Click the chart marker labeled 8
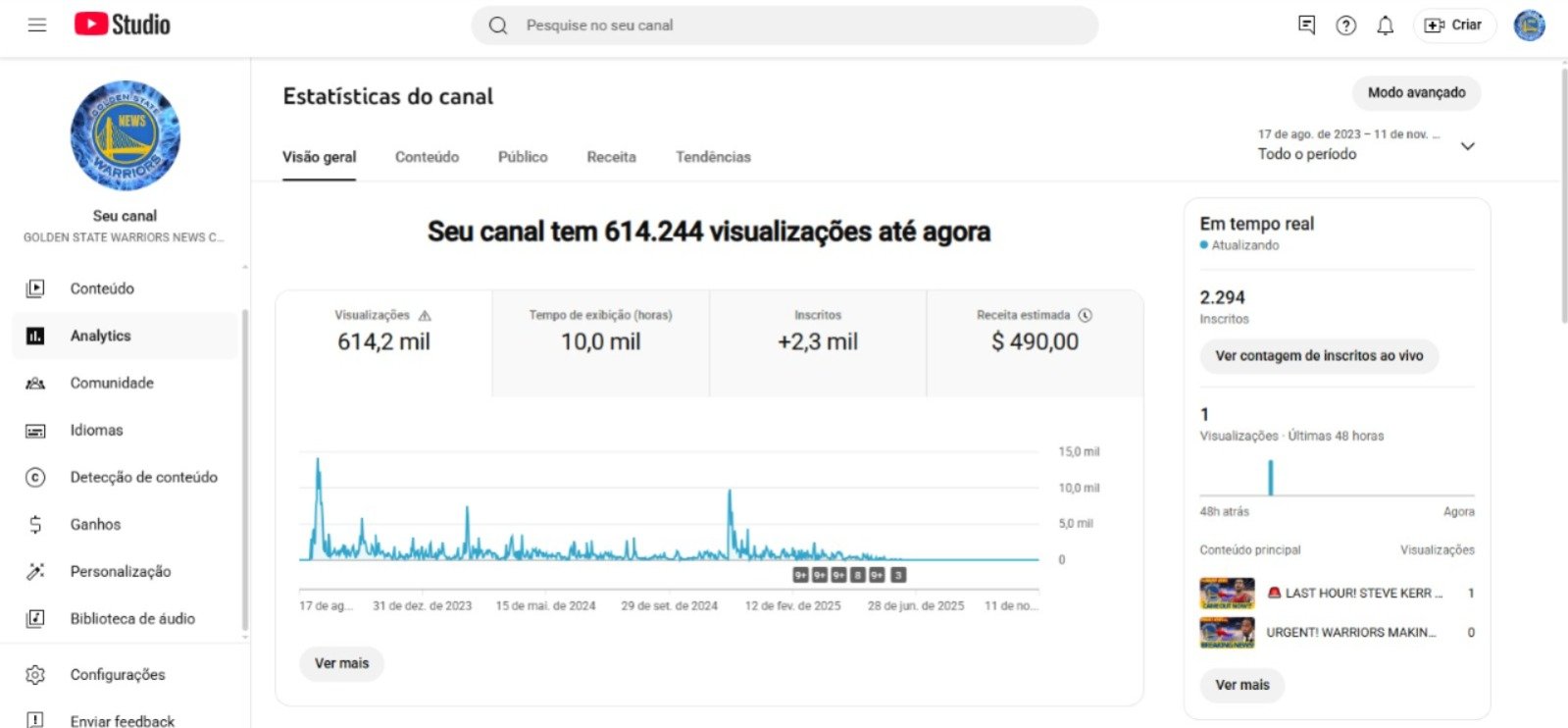 [858, 576]
